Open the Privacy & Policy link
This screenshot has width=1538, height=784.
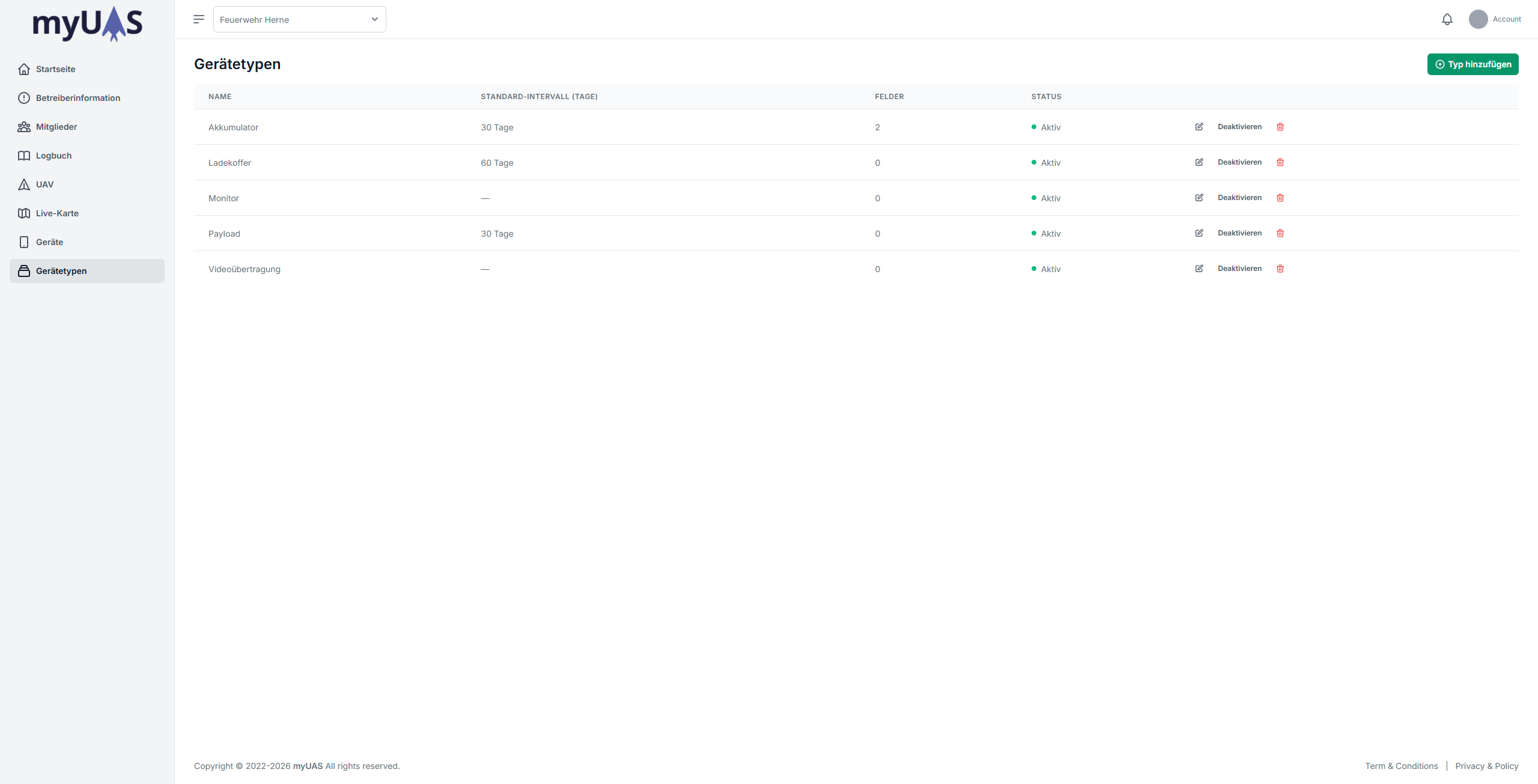click(x=1486, y=766)
